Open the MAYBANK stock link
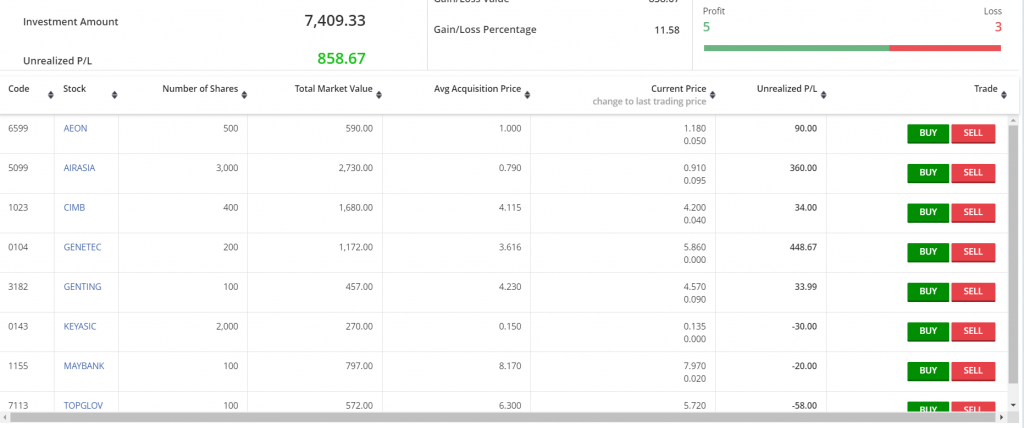The width and height of the screenshot is (1024, 428). [x=84, y=366]
